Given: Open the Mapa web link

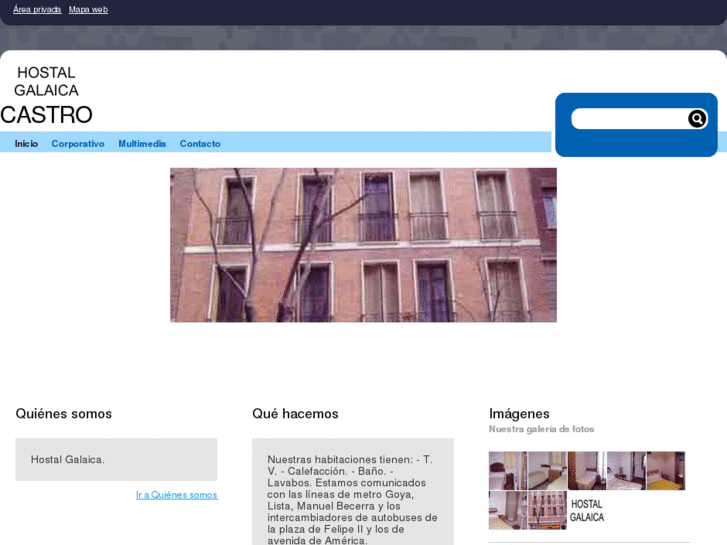Looking at the screenshot, I should pos(88,9).
